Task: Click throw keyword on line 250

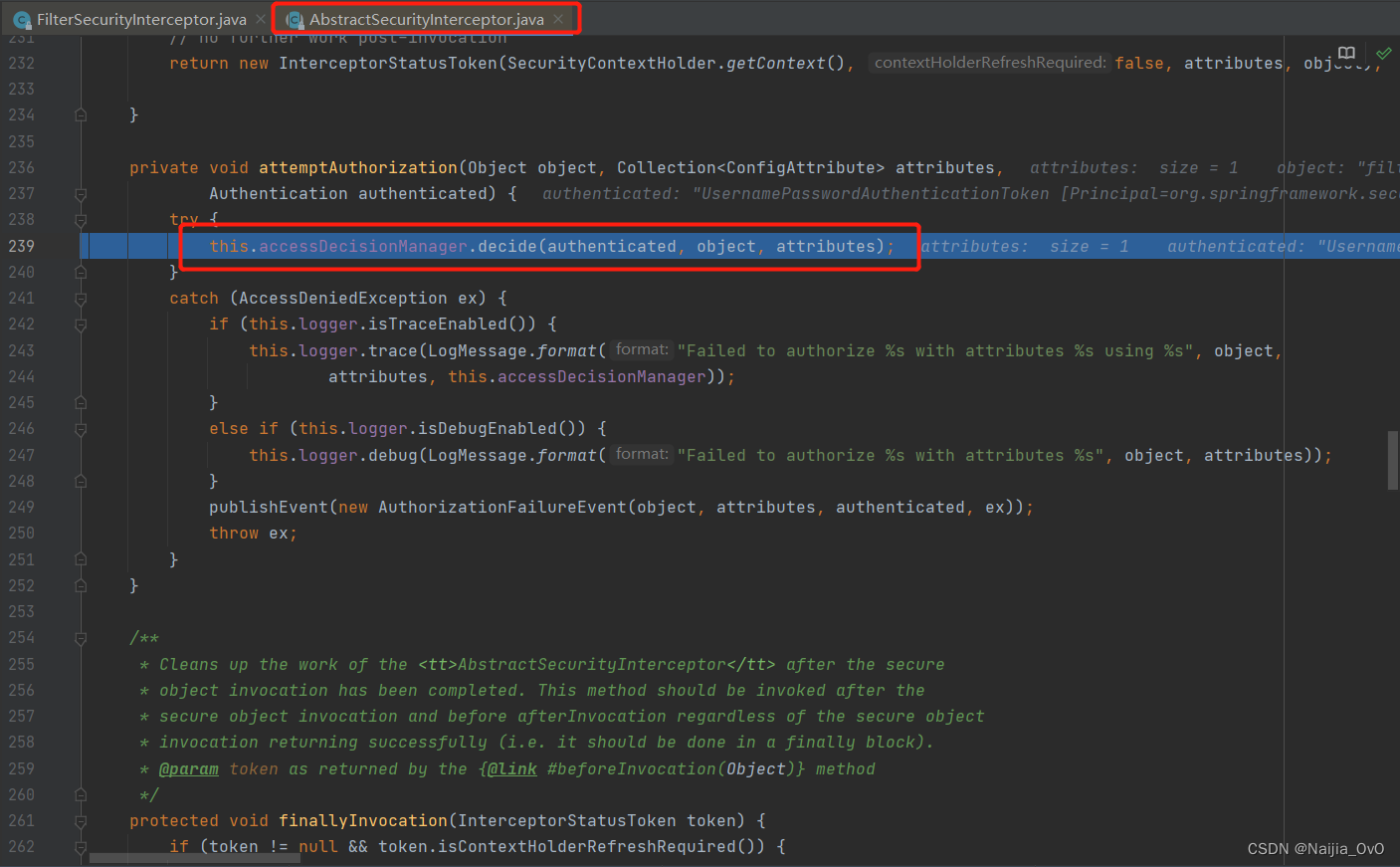Action: [234, 533]
